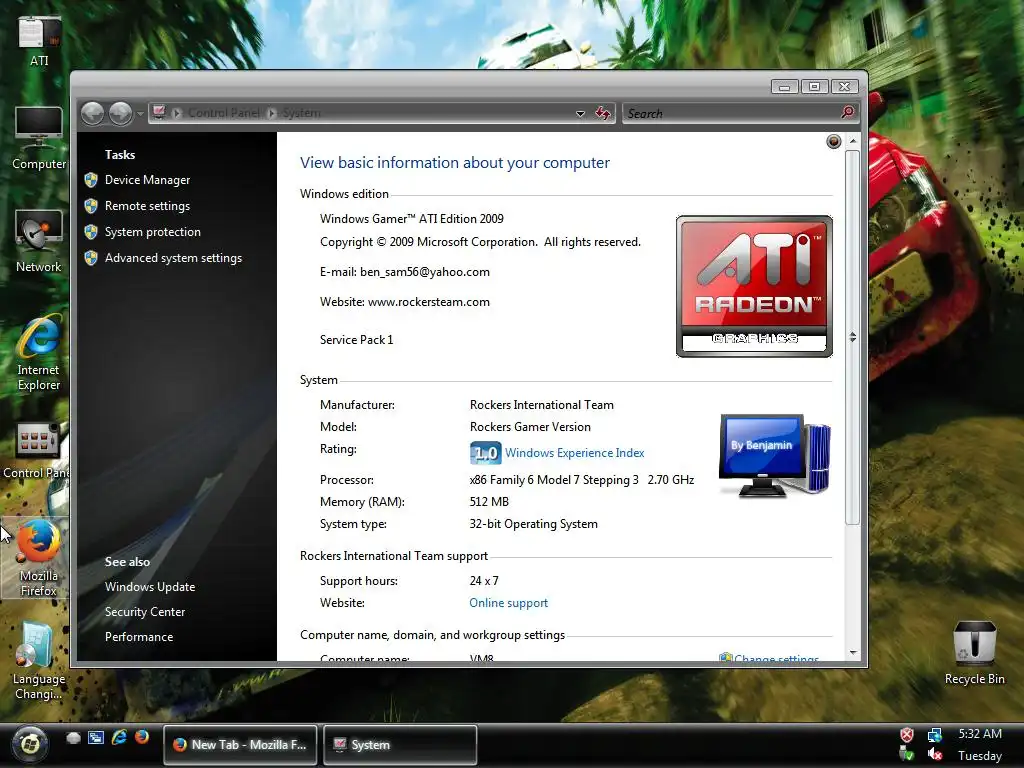The width and height of the screenshot is (1024, 768).
Task: Click the vertical scrollbar thumb
Action: 852,337
